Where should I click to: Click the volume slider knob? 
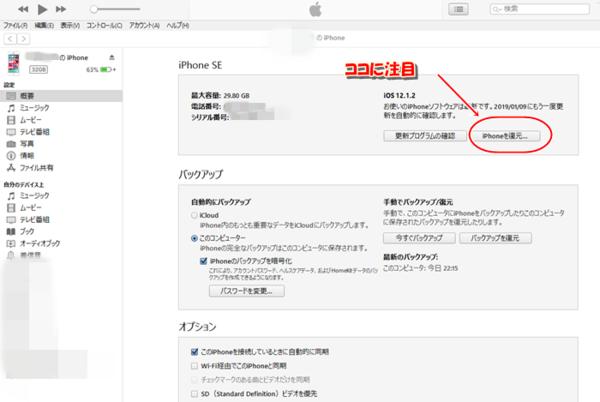click(94, 9)
